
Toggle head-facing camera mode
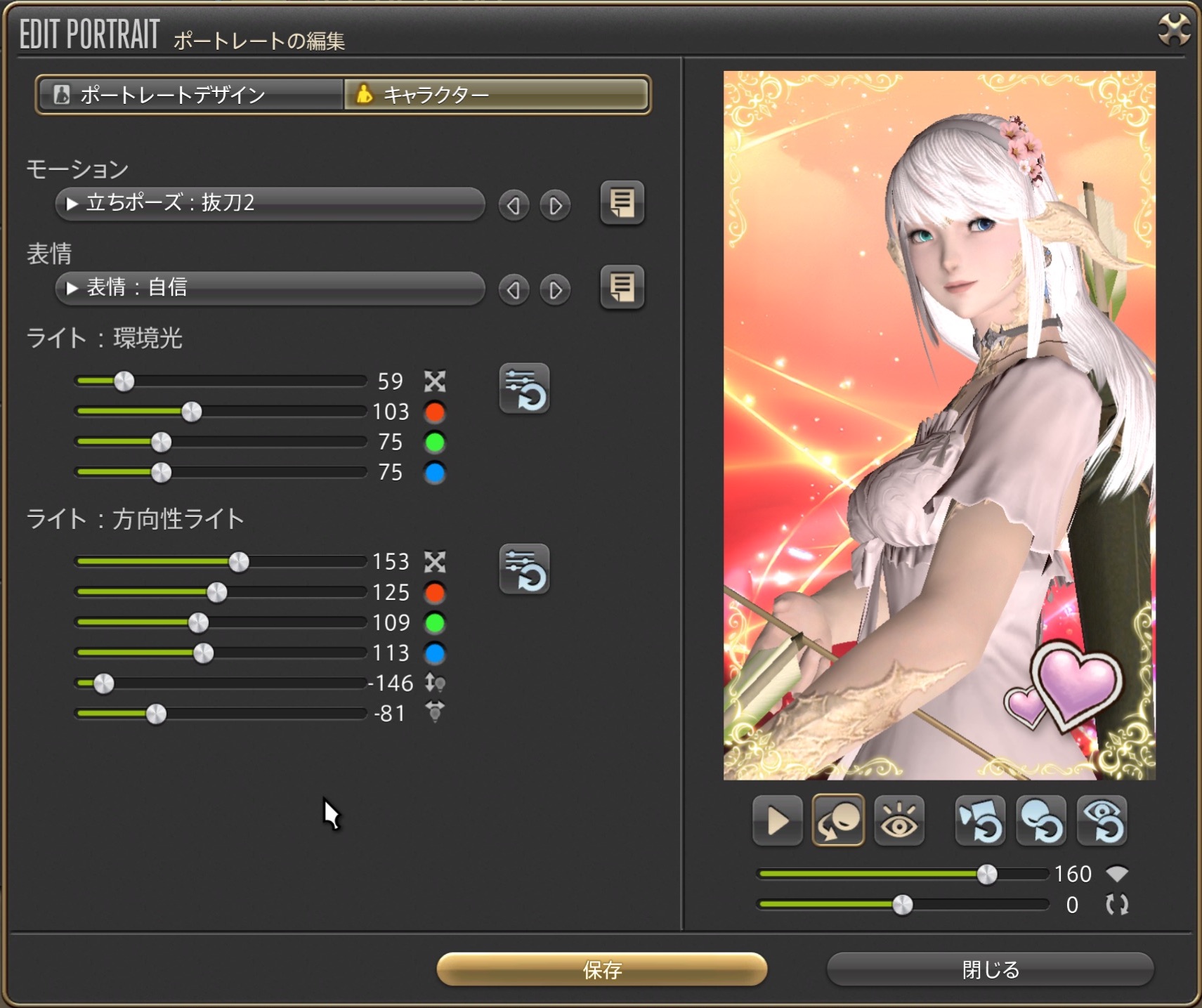[x=838, y=820]
